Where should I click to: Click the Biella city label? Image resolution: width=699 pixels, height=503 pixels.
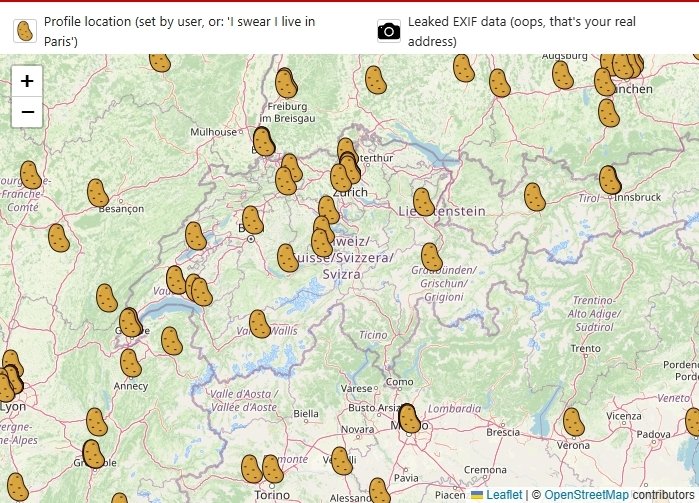tap(306, 414)
